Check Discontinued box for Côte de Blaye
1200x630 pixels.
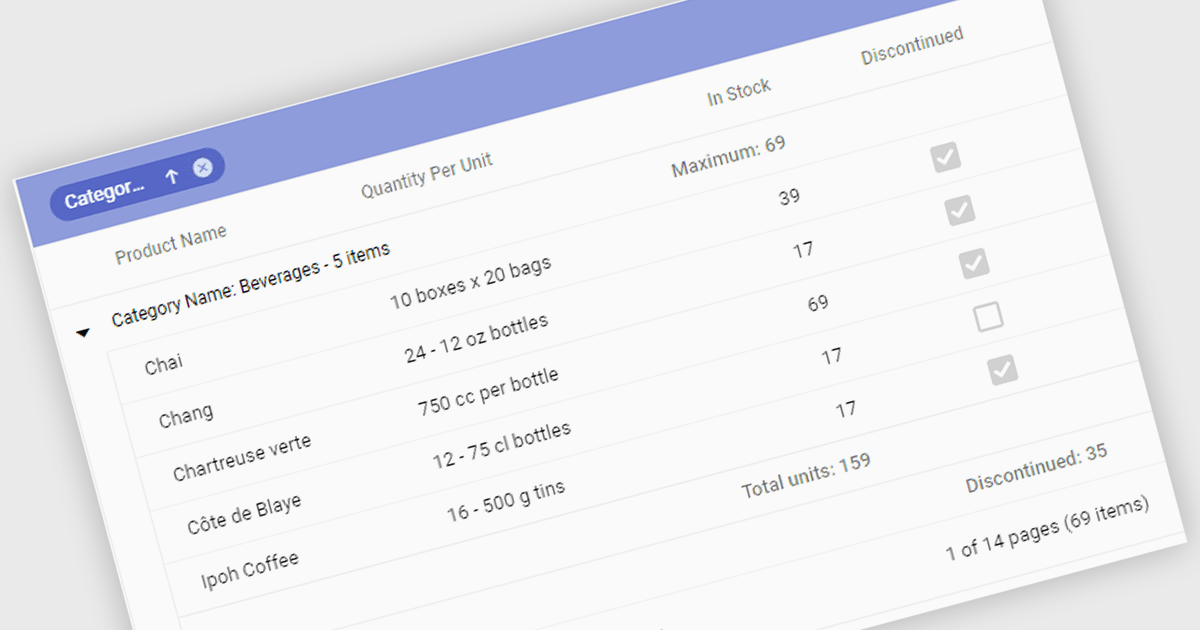(988, 317)
